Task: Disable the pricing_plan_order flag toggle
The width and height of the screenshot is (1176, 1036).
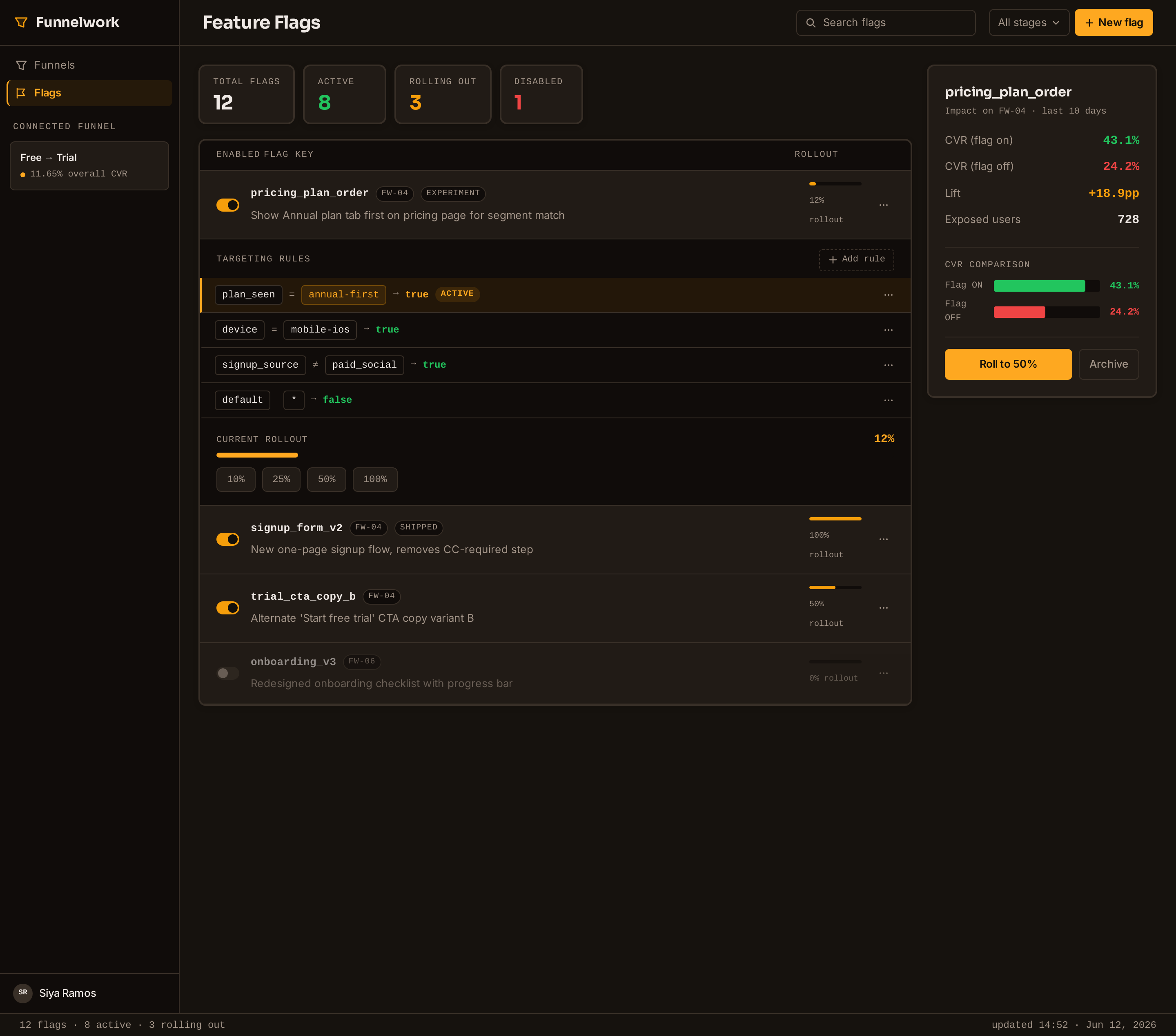Action: tap(227, 205)
